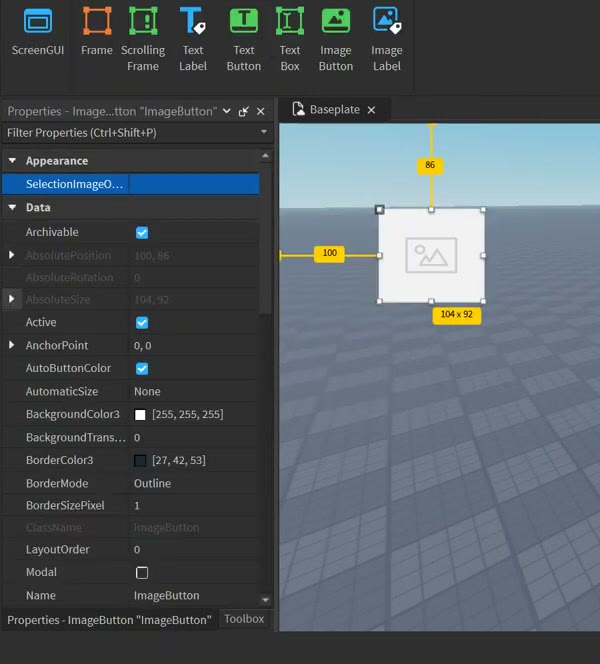Edit the BorderSizePixel value 1
This screenshot has height=664, width=600.
pyautogui.click(x=137, y=506)
